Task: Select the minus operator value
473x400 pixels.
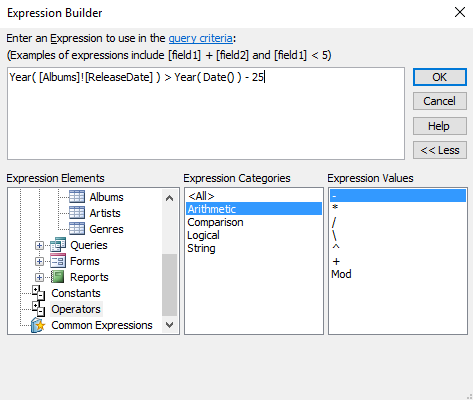Action: [398, 196]
